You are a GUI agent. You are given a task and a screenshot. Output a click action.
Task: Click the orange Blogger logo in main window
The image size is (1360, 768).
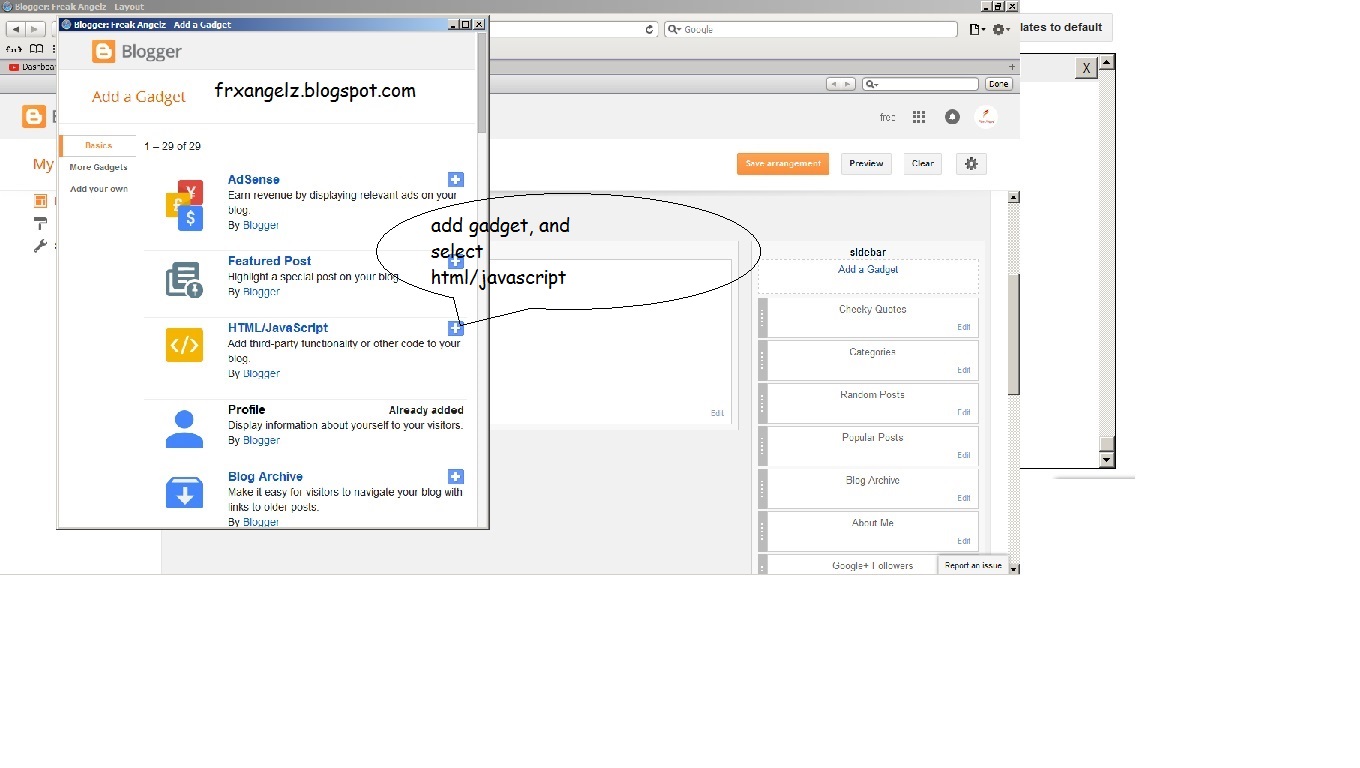34,117
